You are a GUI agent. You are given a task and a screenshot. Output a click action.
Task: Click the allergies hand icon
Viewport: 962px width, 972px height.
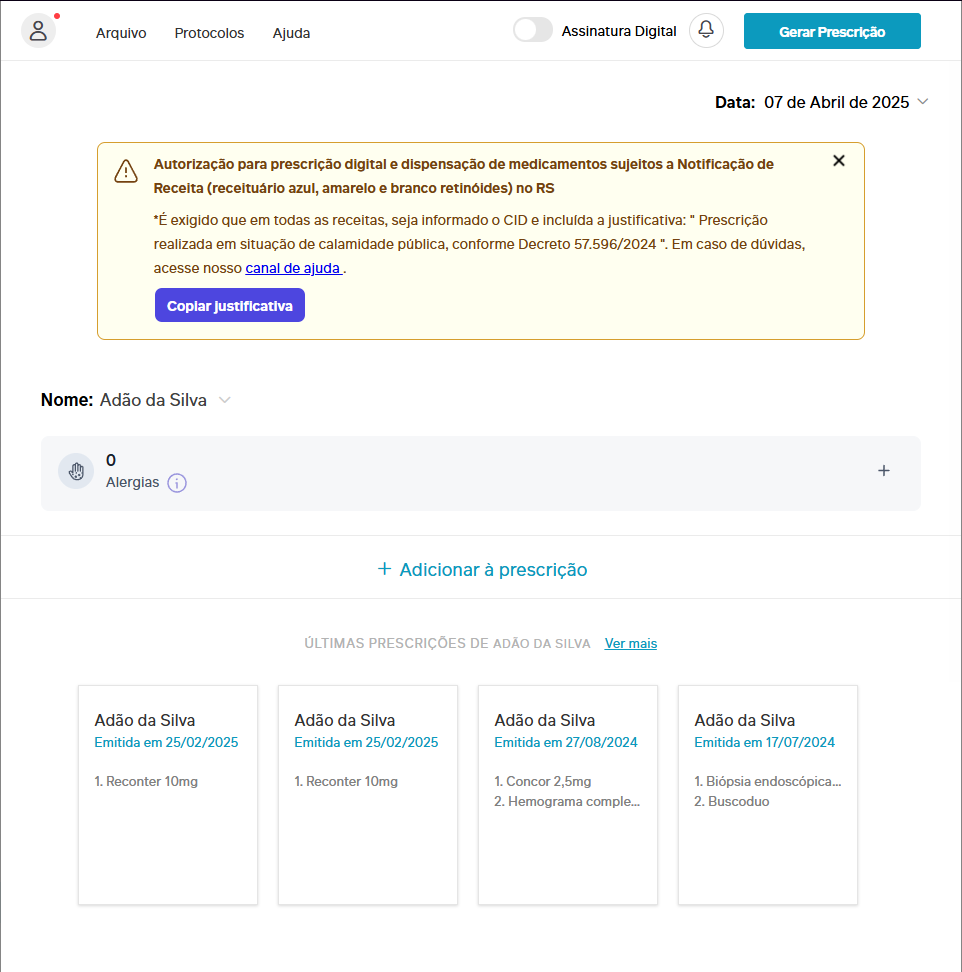point(76,471)
